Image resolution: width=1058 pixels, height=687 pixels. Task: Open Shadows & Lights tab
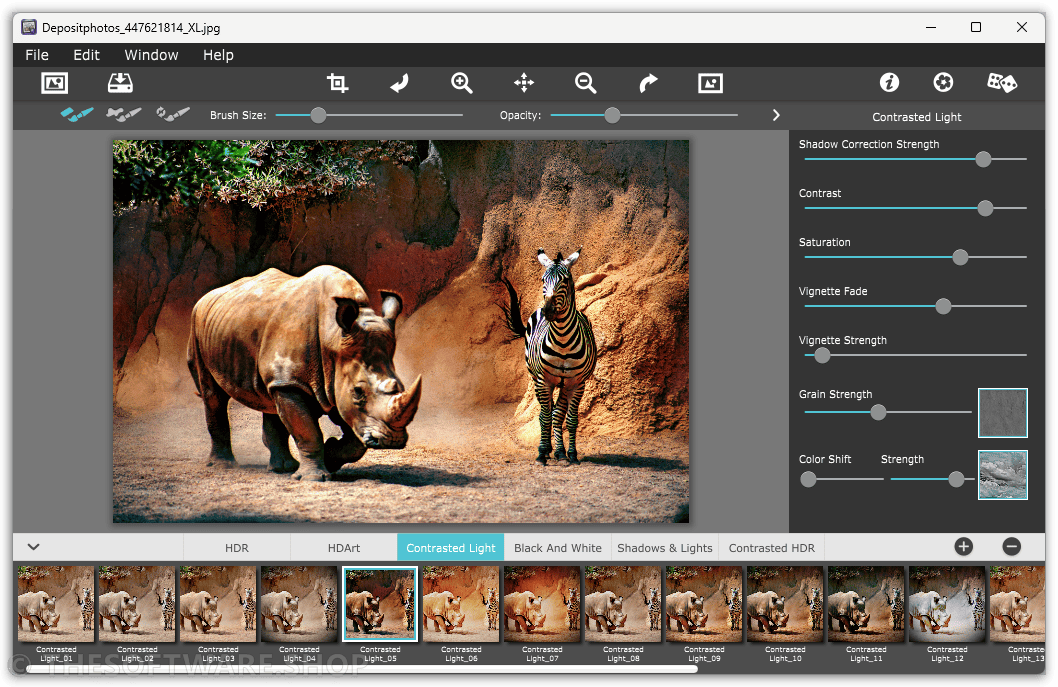tap(665, 547)
